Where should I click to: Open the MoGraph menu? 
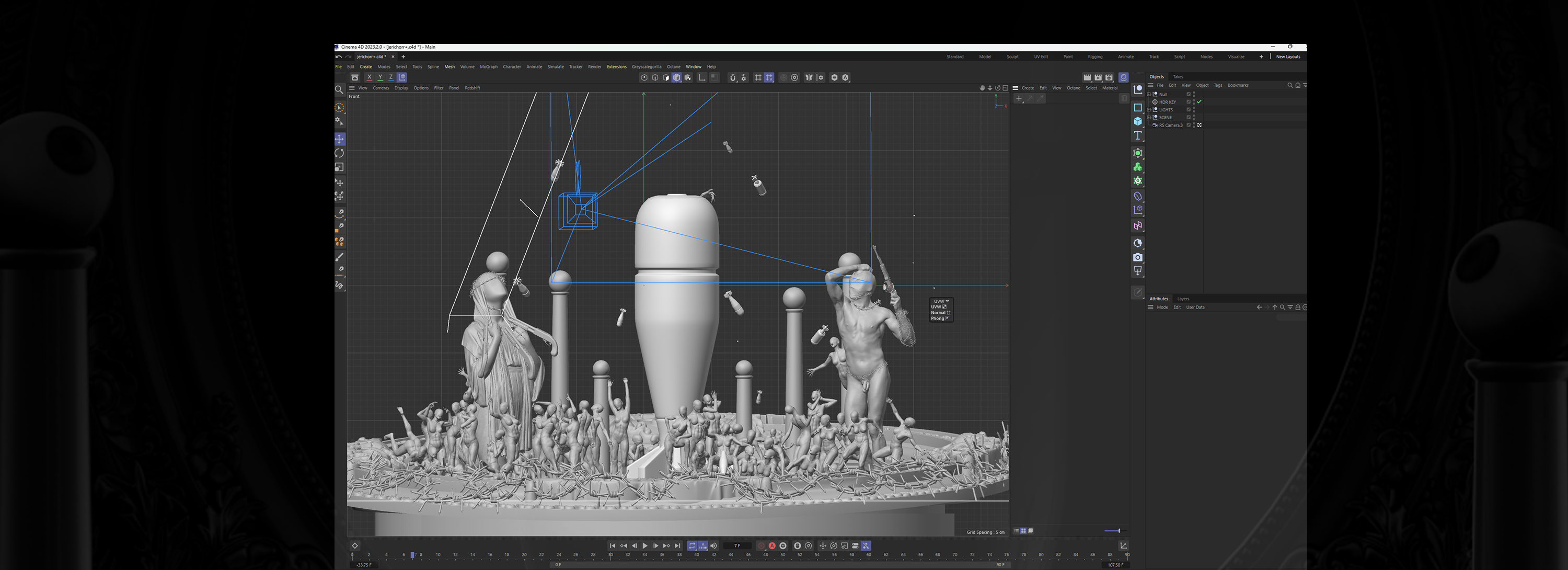488,67
